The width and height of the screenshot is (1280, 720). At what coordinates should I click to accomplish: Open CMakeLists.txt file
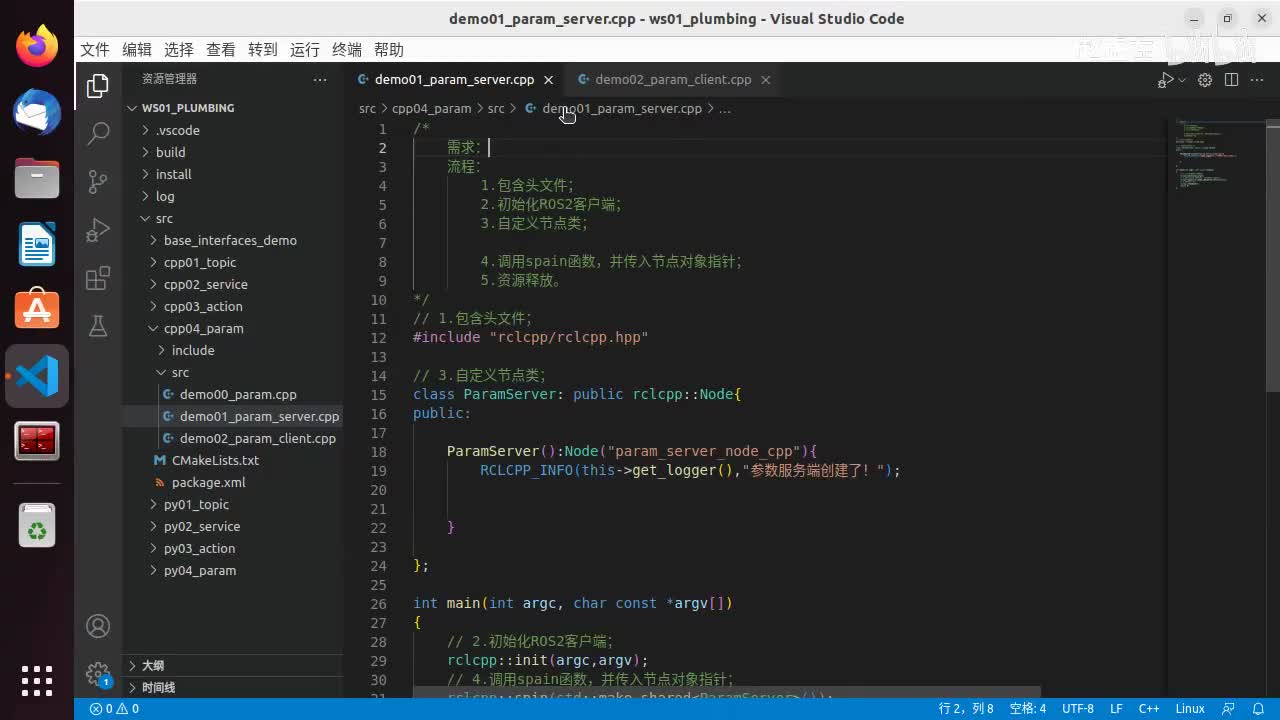tap(233, 460)
